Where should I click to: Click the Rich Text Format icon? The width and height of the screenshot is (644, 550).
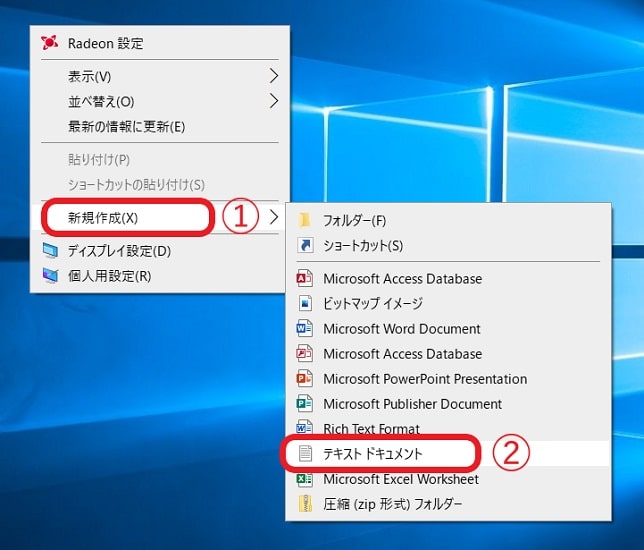click(x=305, y=428)
